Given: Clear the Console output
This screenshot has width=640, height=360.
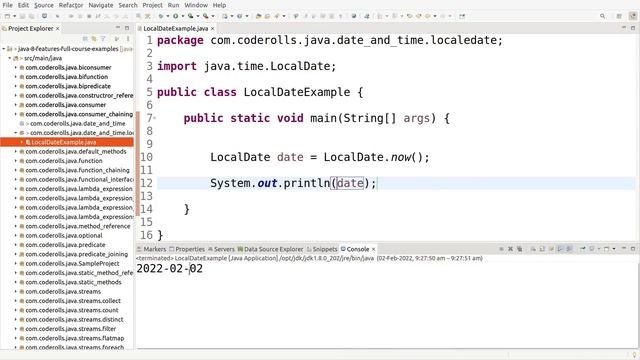Looking at the screenshot, I should click(533, 249).
